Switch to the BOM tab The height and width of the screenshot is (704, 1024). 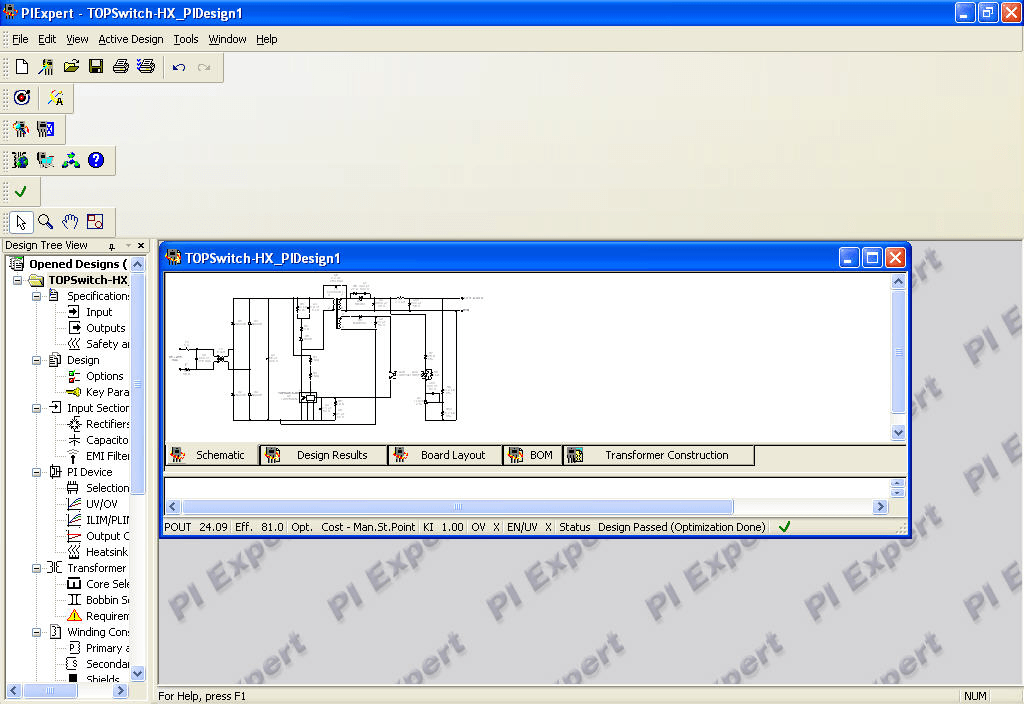[533, 455]
